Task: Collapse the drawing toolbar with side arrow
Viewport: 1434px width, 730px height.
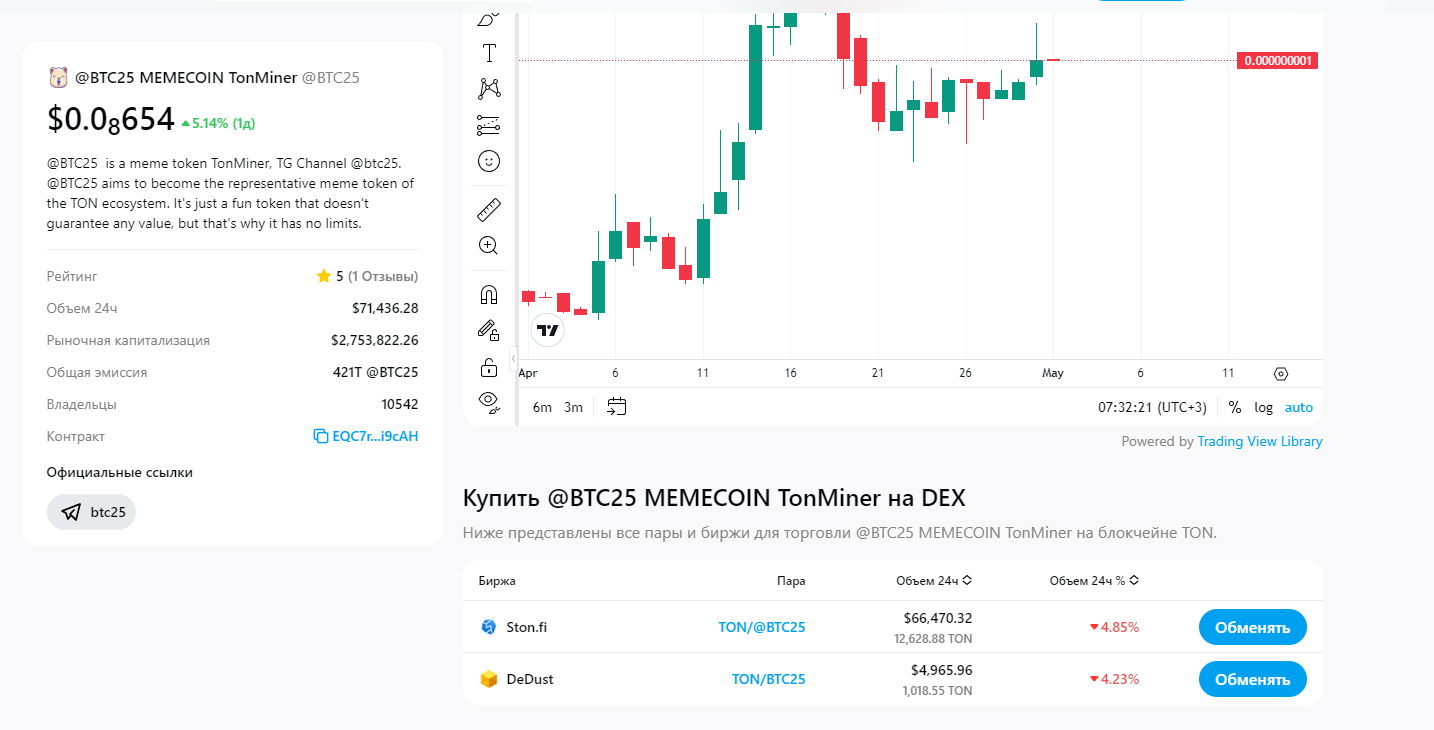Action: point(513,357)
